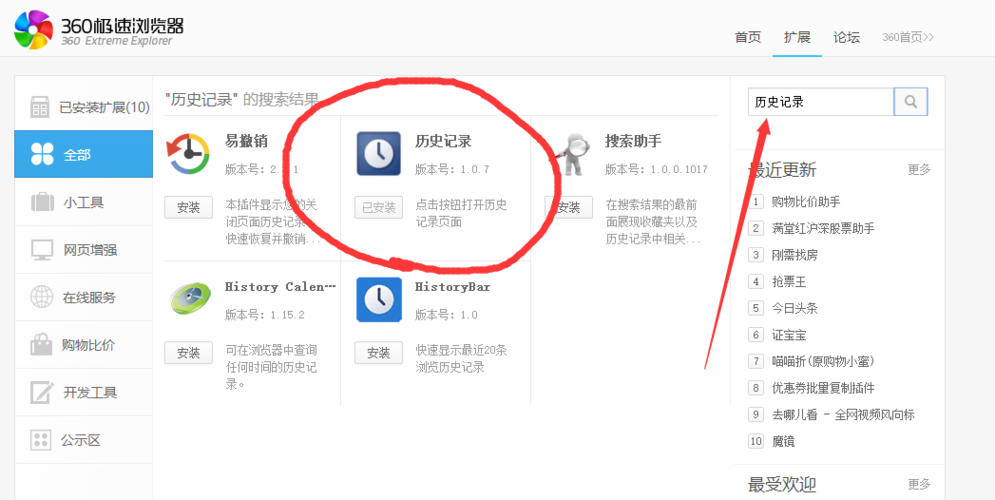Click the 已安装 button for 历史记录
Viewport: 995px width, 500px height.
point(378,207)
